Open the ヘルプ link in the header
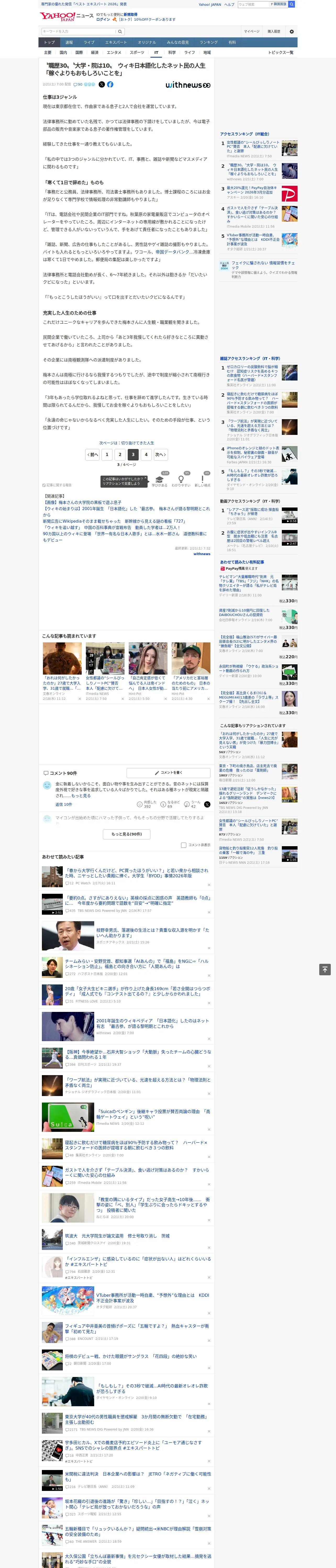The width and height of the screenshot is (336, 1568). [229, 4]
